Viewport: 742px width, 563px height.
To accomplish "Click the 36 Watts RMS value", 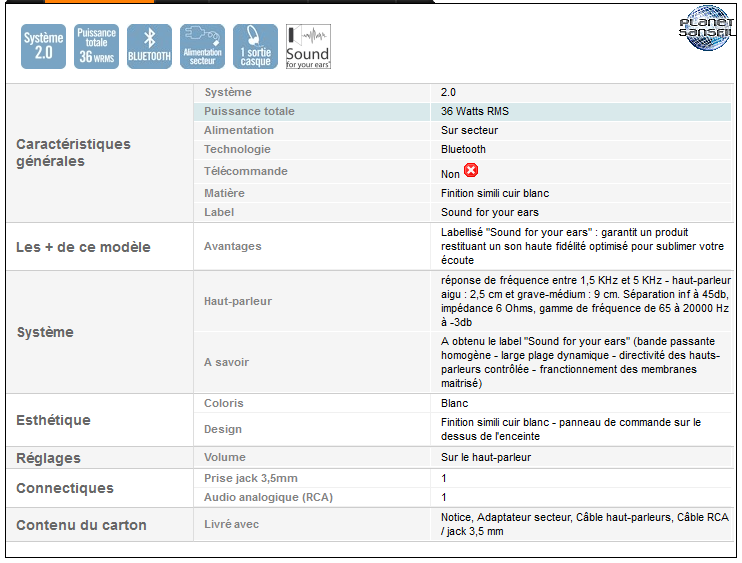I will (475, 111).
